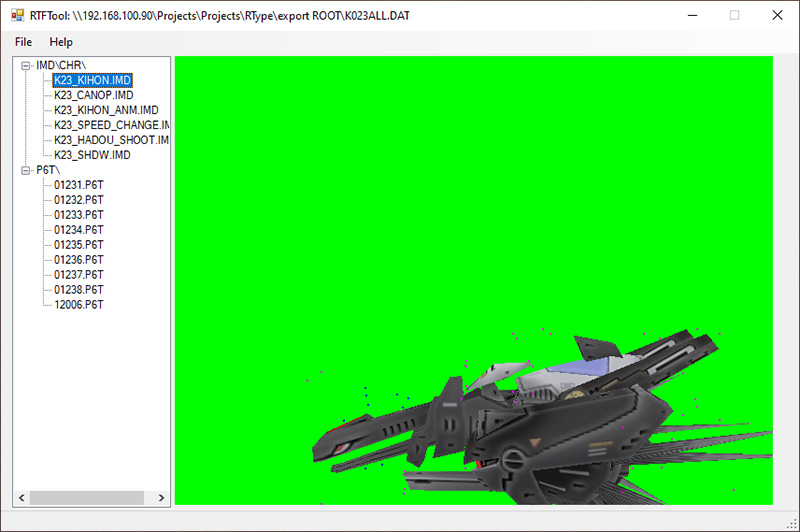Collapse the IMD\CHR\ tree node
This screenshot has height=532, width=800.
click(26, 65)
